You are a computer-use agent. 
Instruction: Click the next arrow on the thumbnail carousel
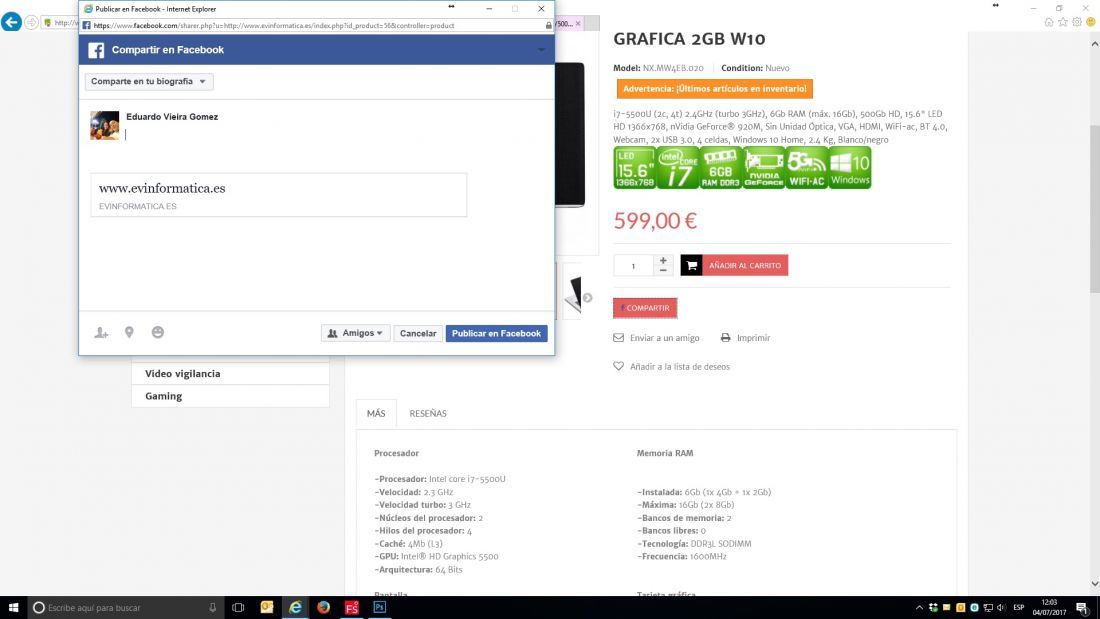[587, 298]
